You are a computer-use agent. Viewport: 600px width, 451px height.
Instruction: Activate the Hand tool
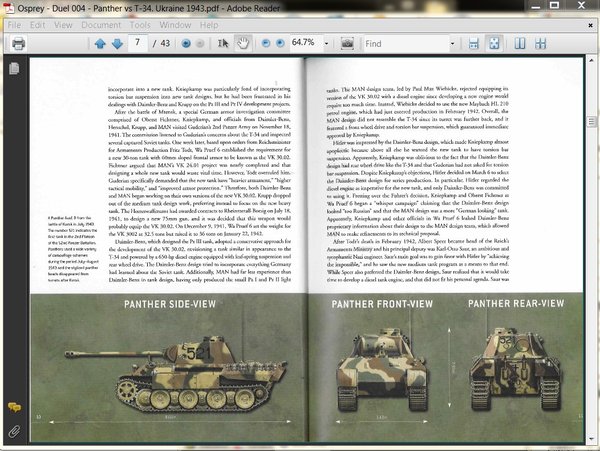(x=243, y=44)
